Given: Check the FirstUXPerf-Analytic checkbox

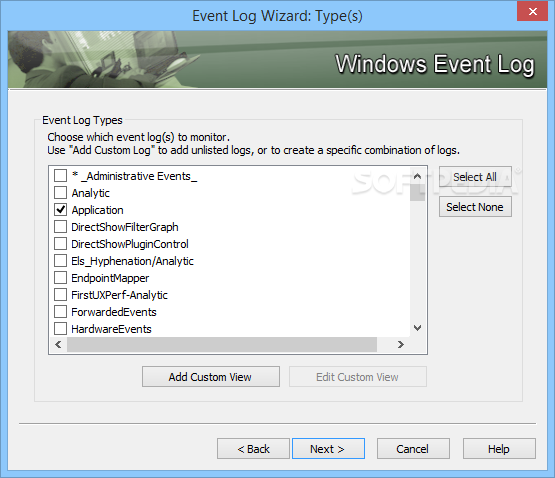Looking at the screenshot, I should coord(61,294).
